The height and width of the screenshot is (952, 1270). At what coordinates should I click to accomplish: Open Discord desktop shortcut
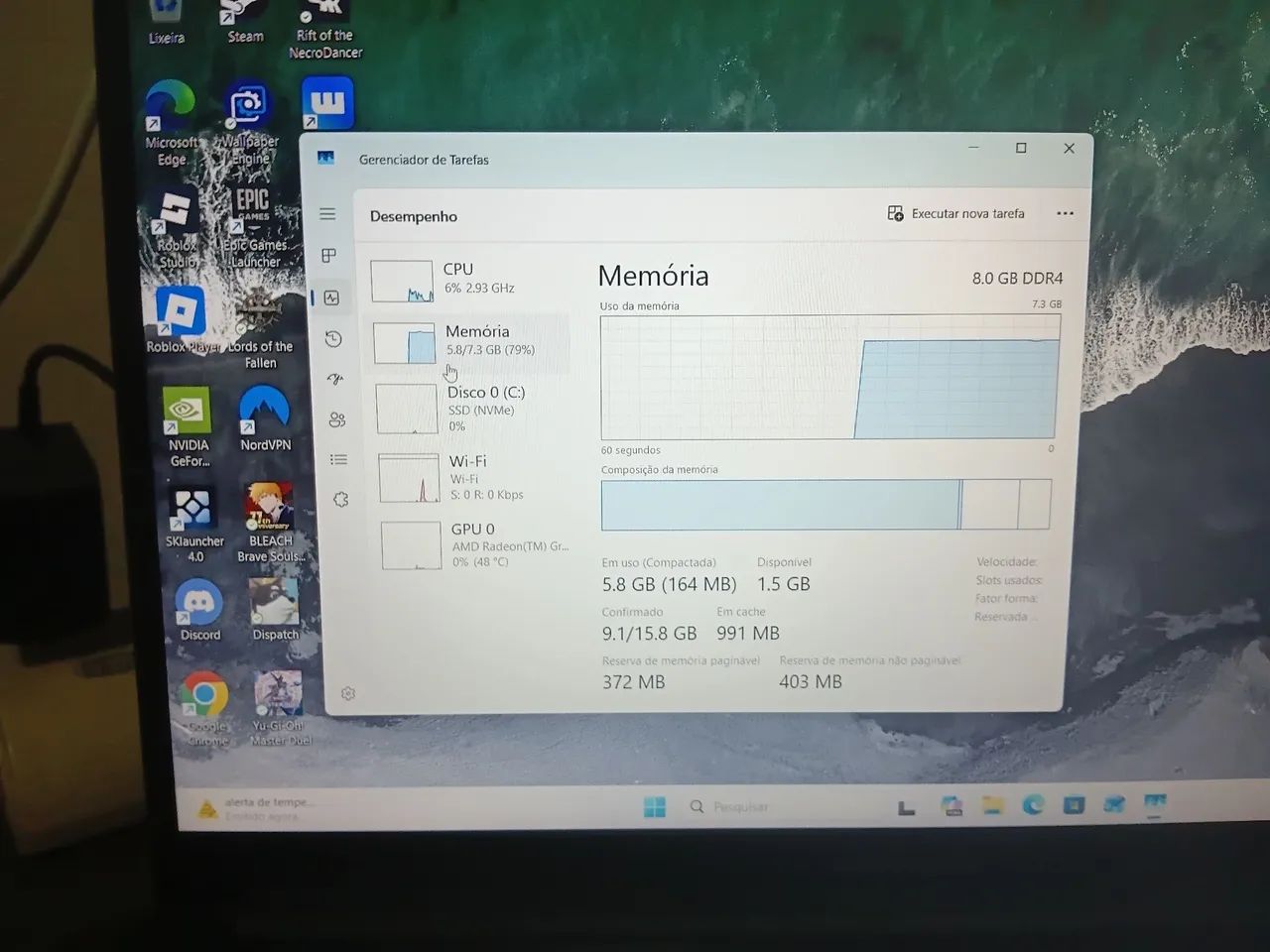pos(199,610)
